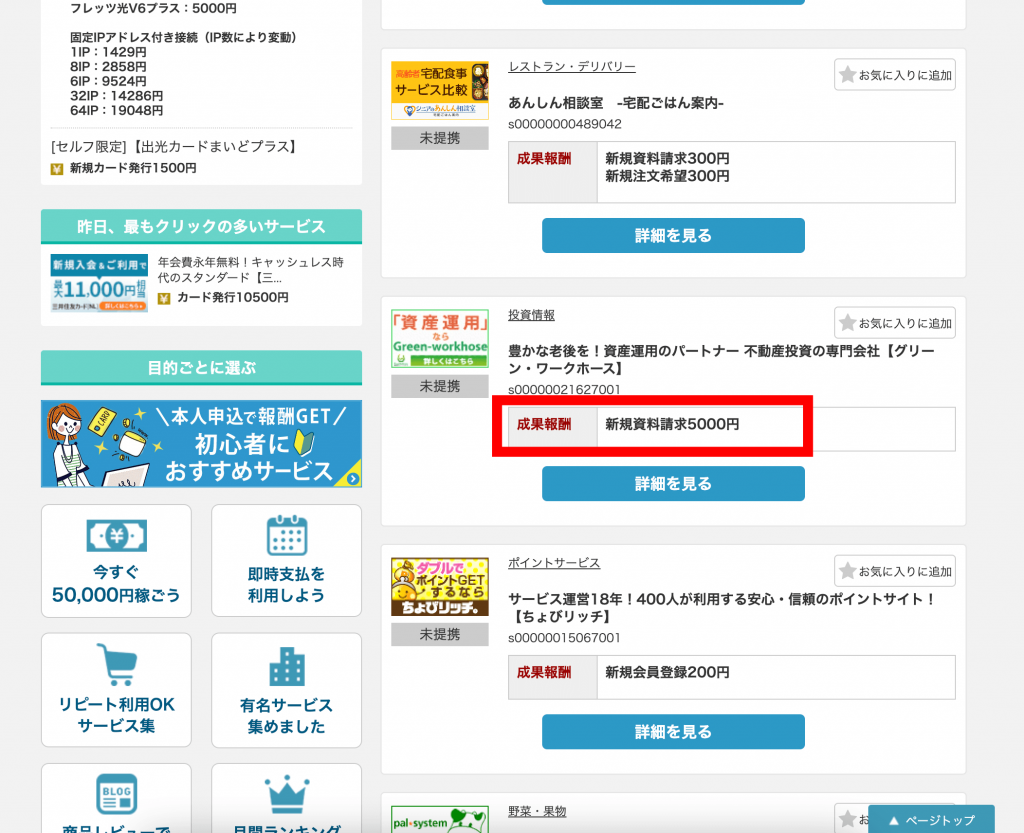This screenshot has width=1024, height=833.
Task: Open the 野菜・果物 category link
Action: click(x=537, y=811)
